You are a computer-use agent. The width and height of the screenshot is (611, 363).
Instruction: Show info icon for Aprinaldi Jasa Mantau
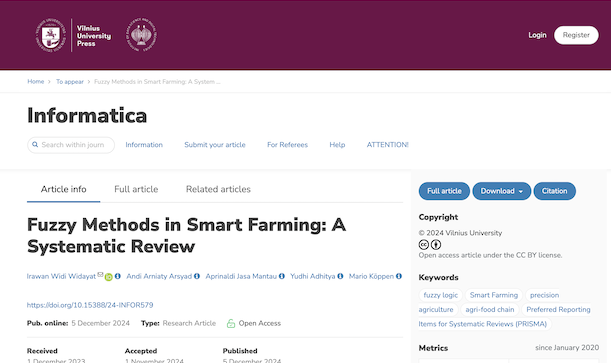(x=282, y=276)
